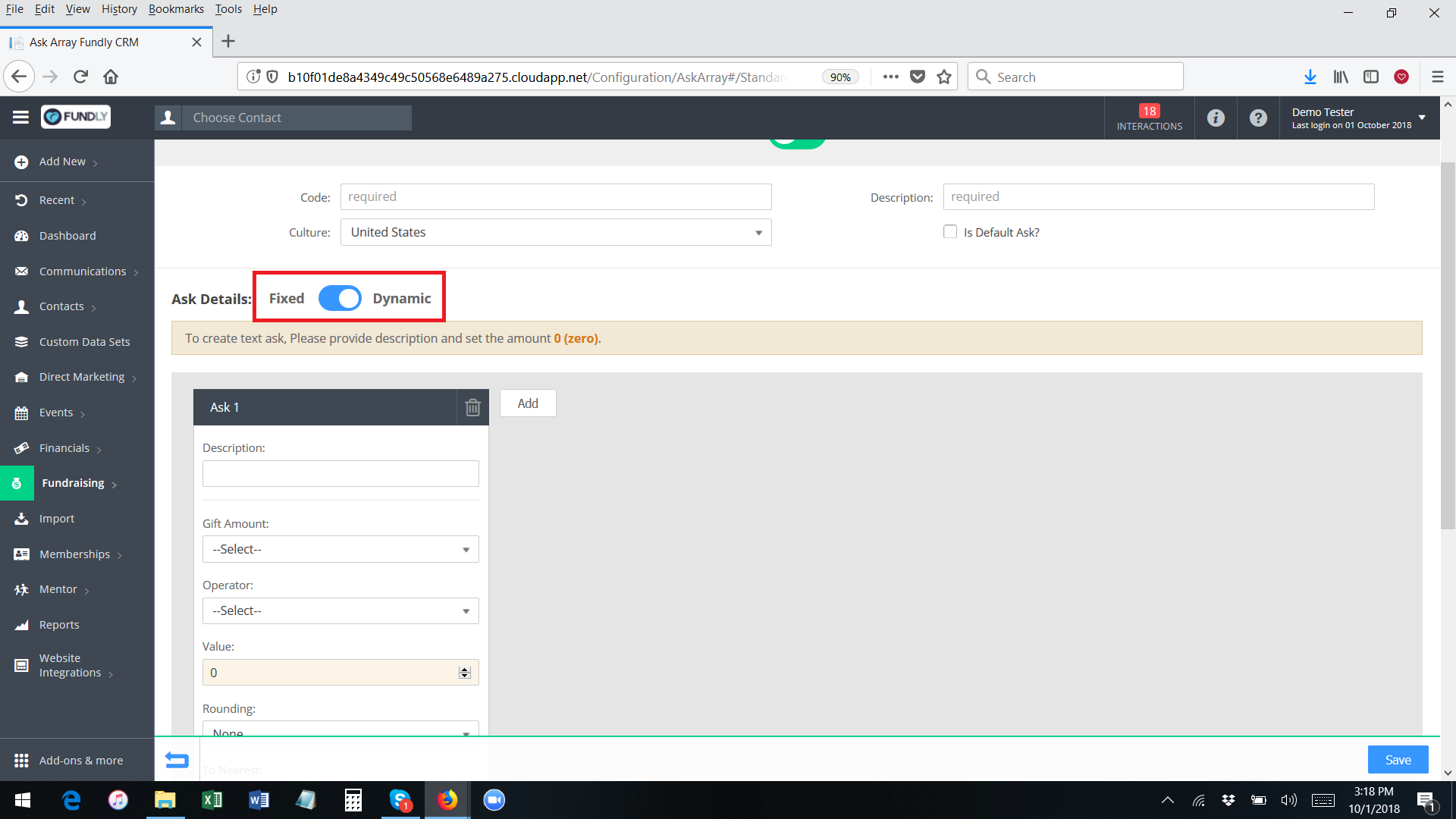Click the Add button next to Ask 1
This screenshot has width=1456, height=819.
[528, 403]
